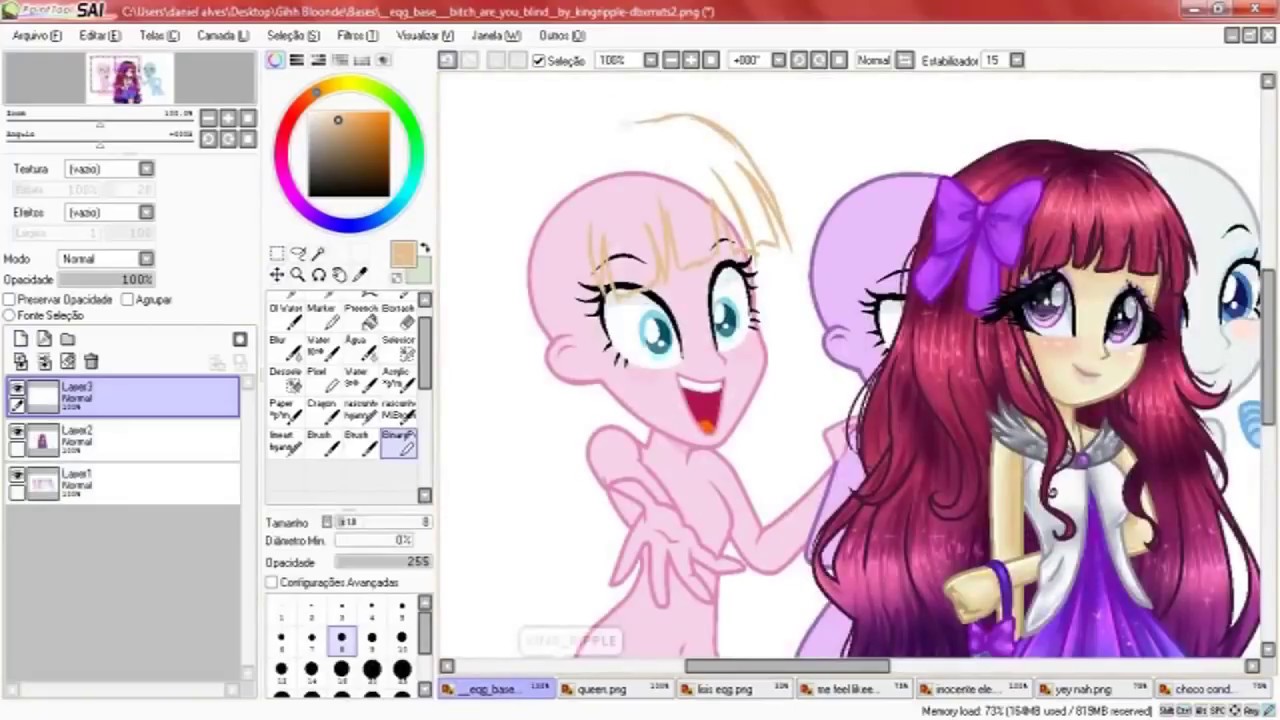Enable Configurações Avançadas checkbox
Screen dimensions: 1280x720
coord(272,582)
